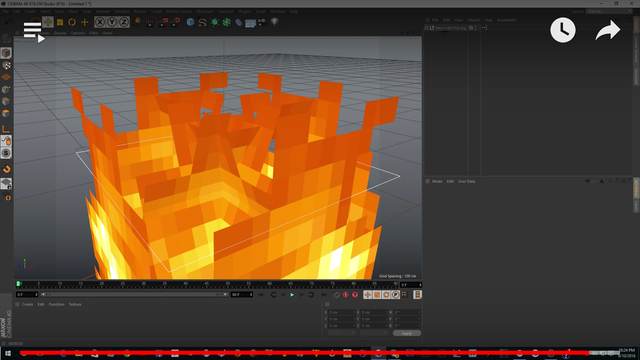Click the green timeline playhead marker
640x360 pixels.
click(18, 283)
